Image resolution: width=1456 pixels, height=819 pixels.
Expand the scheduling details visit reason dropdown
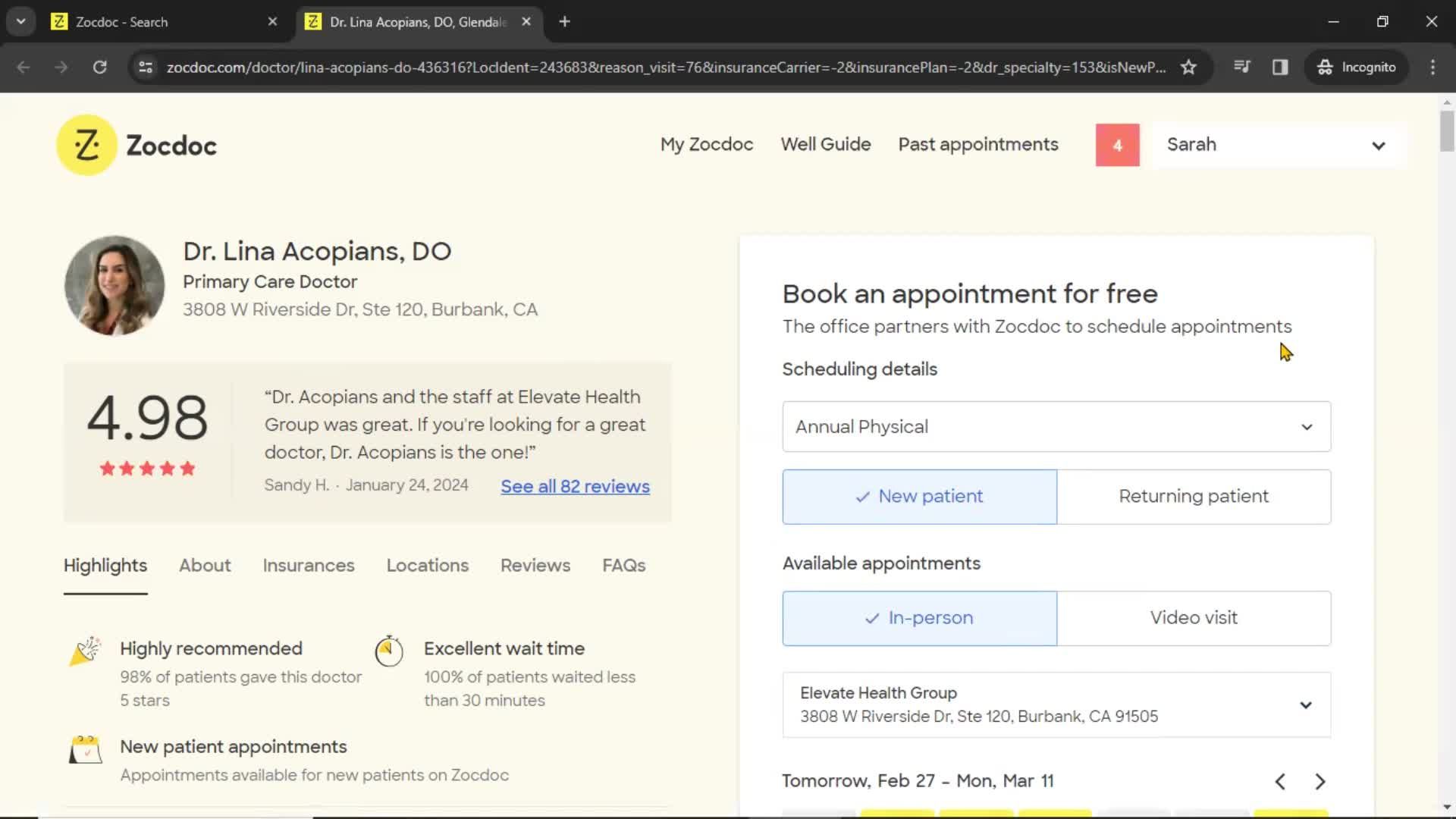coord(1057,427)
